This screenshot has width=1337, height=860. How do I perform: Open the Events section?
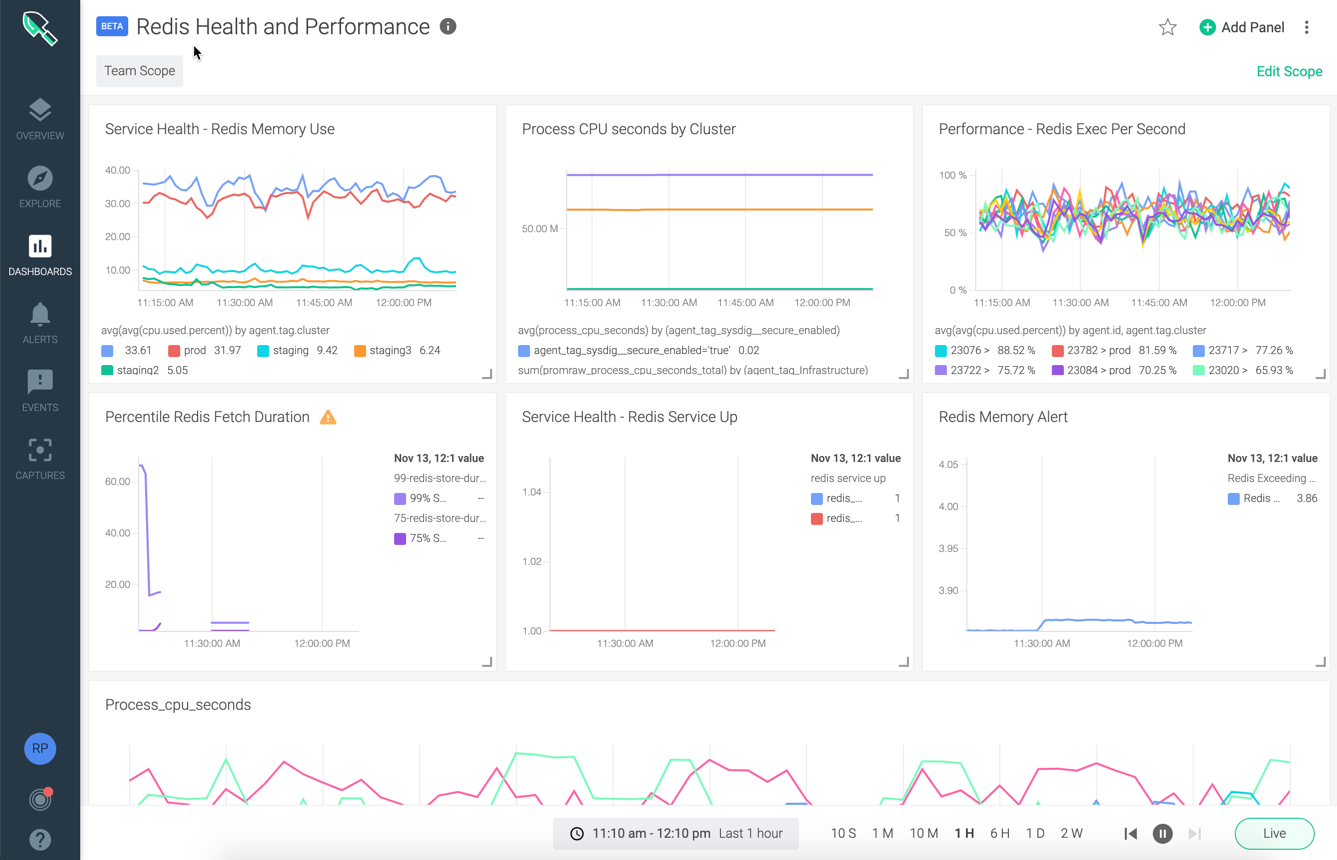click(x=40, y=391)
